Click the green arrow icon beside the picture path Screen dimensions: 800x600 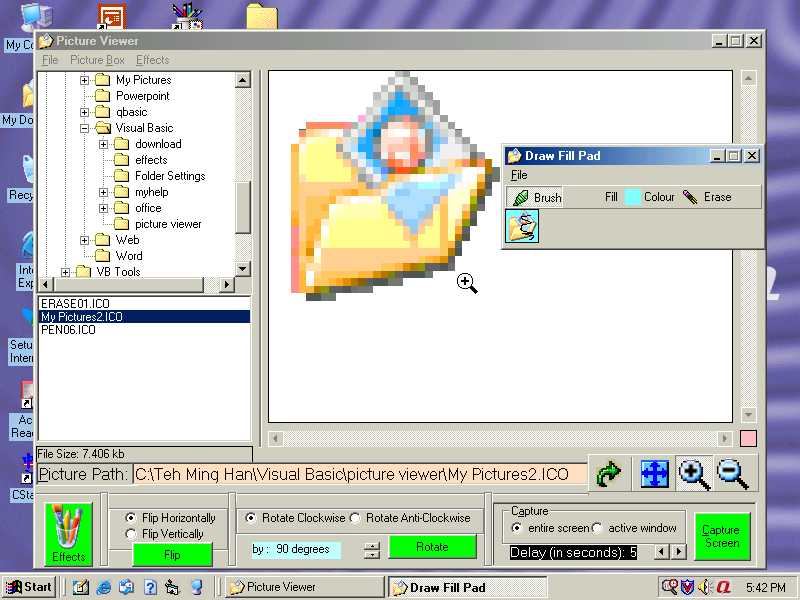[608, 473]
